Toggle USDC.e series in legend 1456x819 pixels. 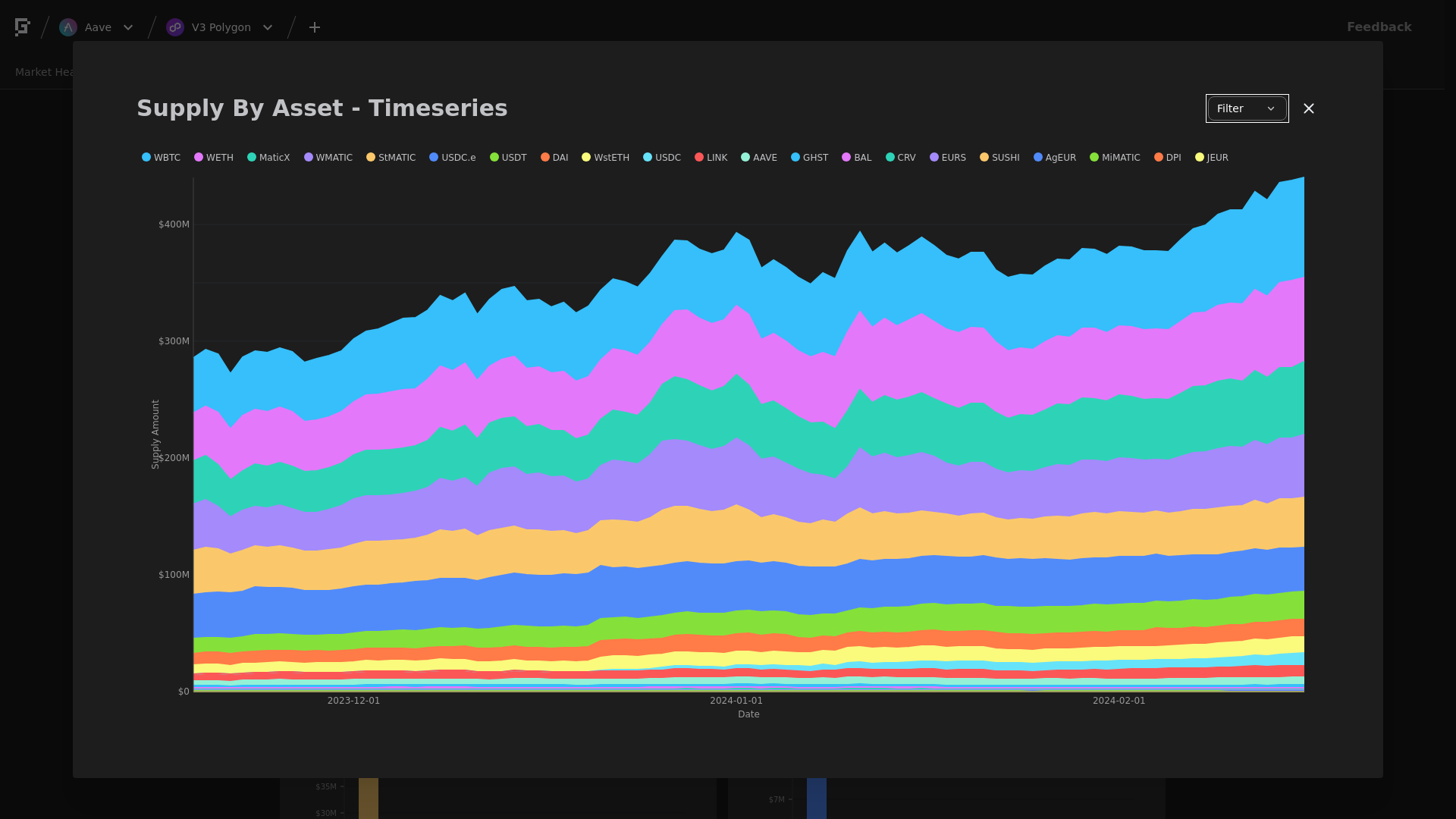(453, 158)
